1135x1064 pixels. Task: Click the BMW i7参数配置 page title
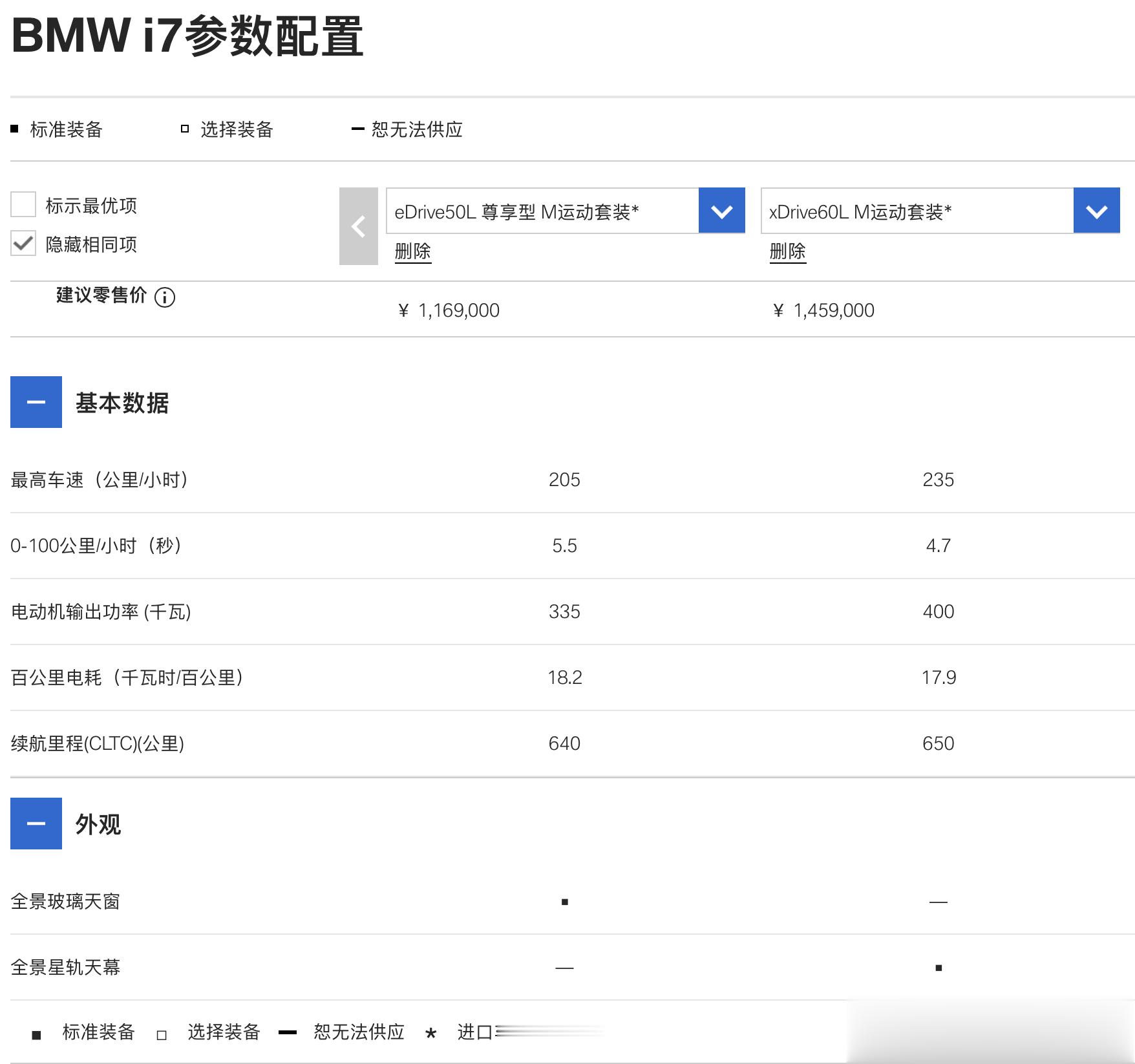(187, 36)
